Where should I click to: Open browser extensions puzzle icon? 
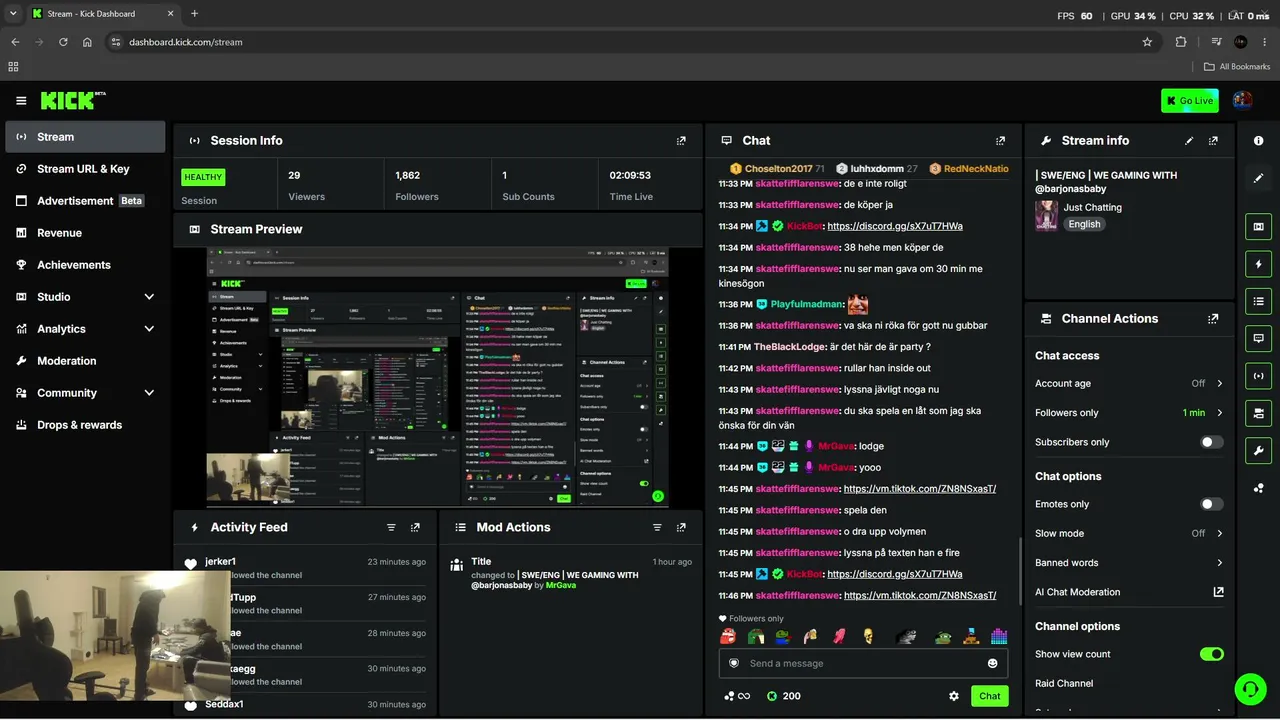(x=1181, y=42)
